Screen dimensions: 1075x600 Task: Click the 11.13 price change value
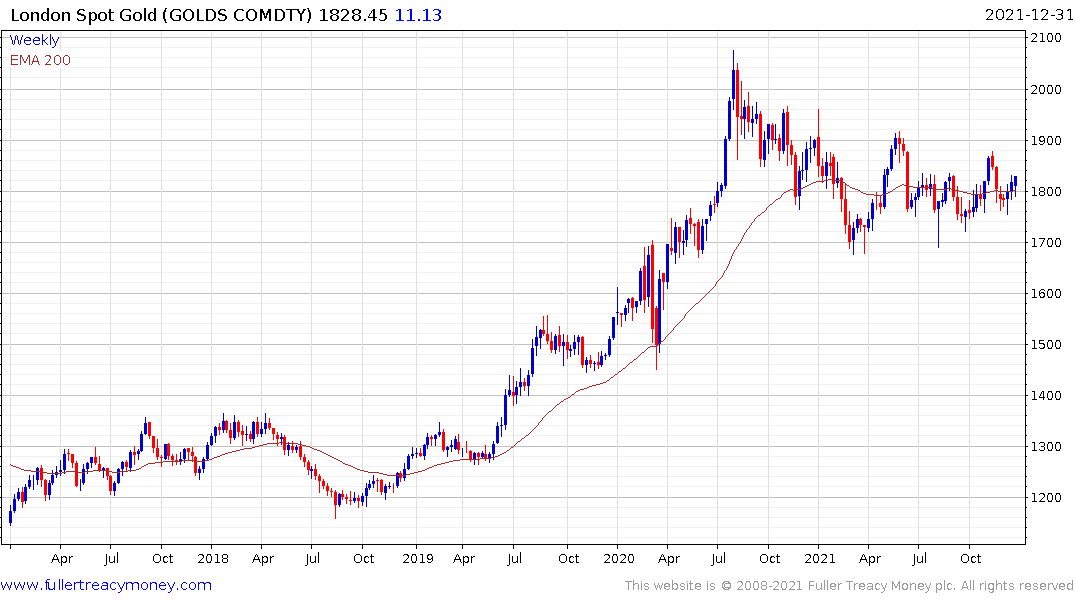[x=418, y=15]
